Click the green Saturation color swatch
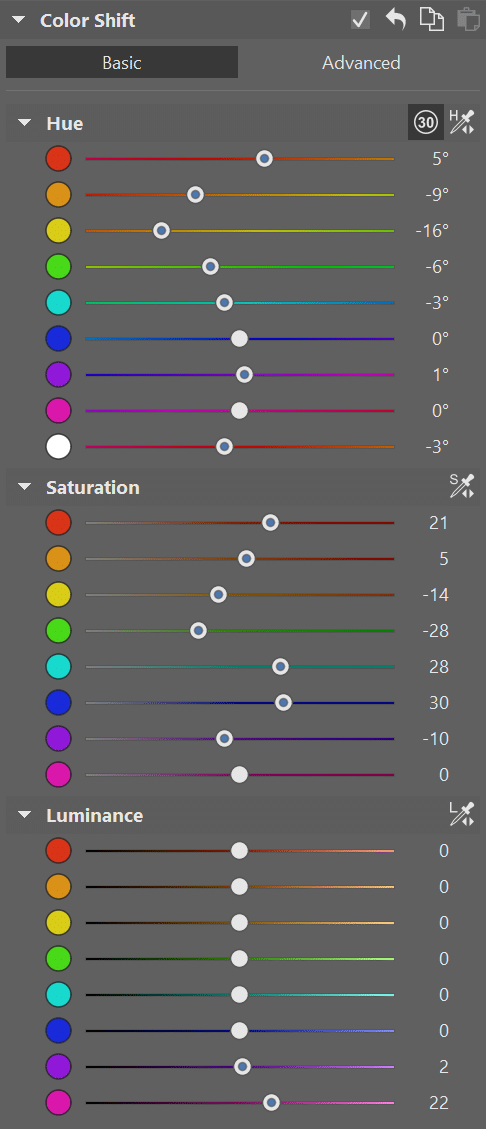 pos(58,631)
